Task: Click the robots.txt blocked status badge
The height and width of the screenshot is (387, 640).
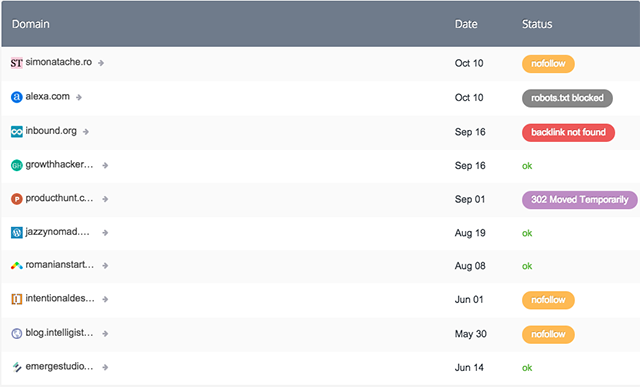Action: 567,98
